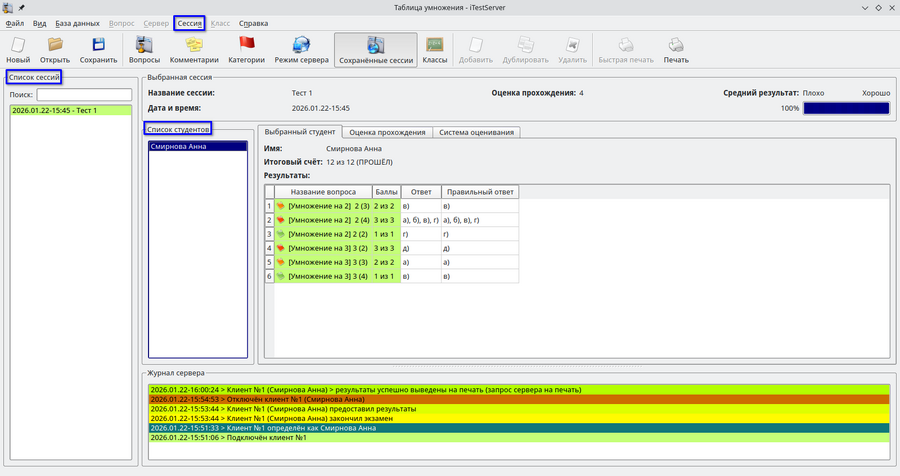Activate Режим сервера in toolbar
This screenshot has width=900, height=476.
302,50
